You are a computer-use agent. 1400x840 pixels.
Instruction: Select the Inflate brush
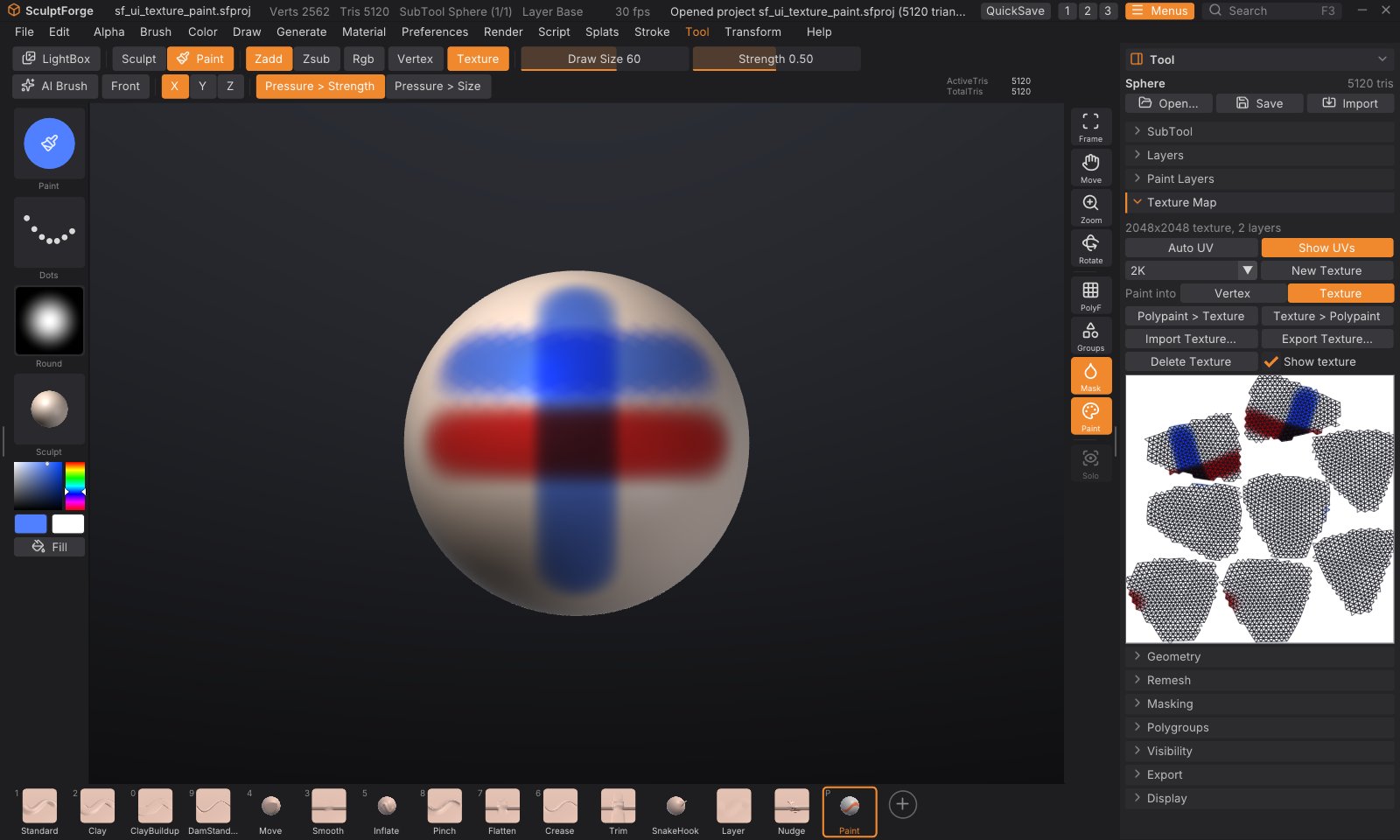click(x=386, y=811)
